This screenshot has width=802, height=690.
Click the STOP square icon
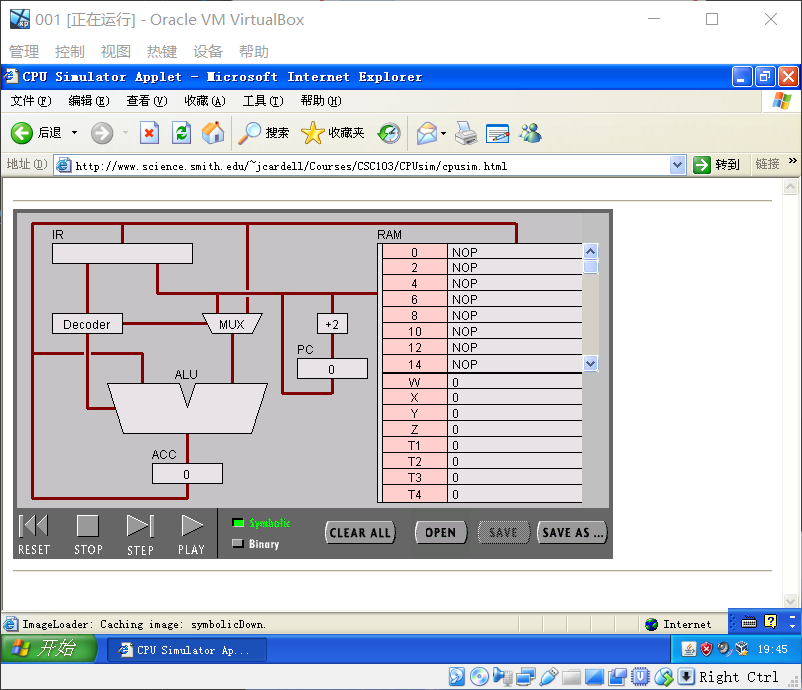click(88, 526)
